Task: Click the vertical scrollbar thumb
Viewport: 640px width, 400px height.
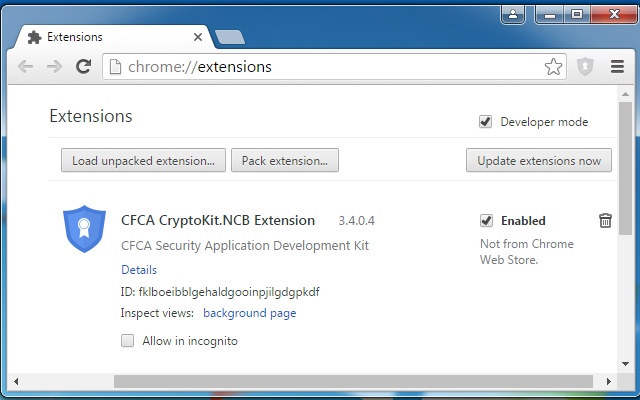Action: pyautogui.click(x=625, y=168)
